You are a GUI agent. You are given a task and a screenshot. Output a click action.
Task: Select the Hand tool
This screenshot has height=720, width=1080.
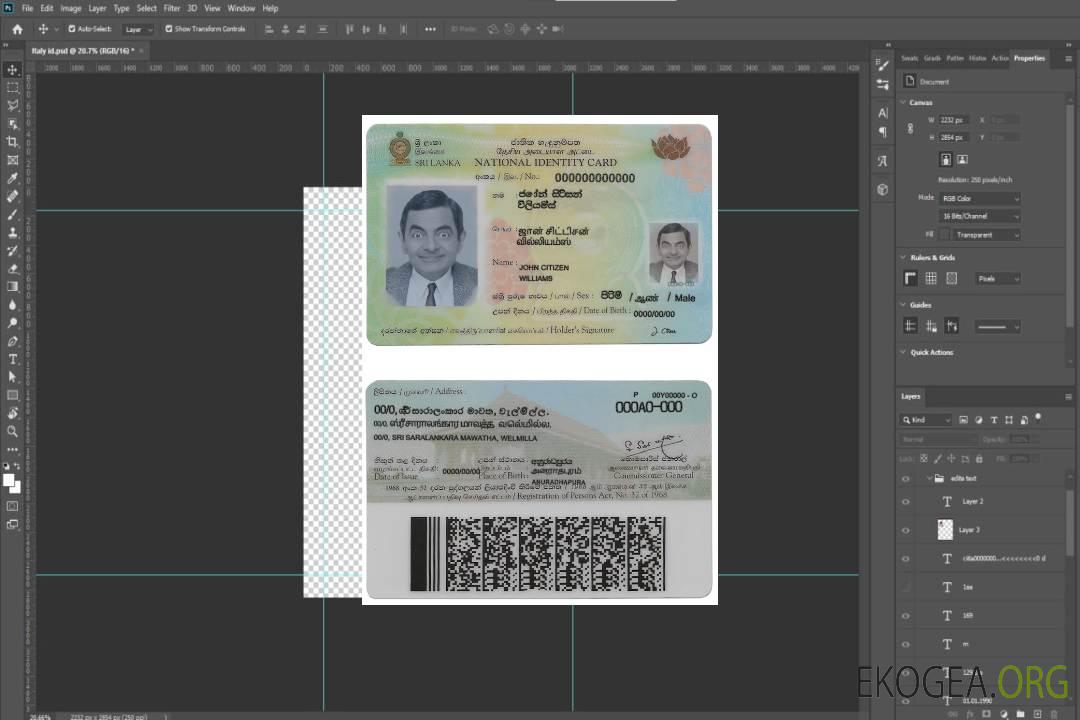click(12, 413)
